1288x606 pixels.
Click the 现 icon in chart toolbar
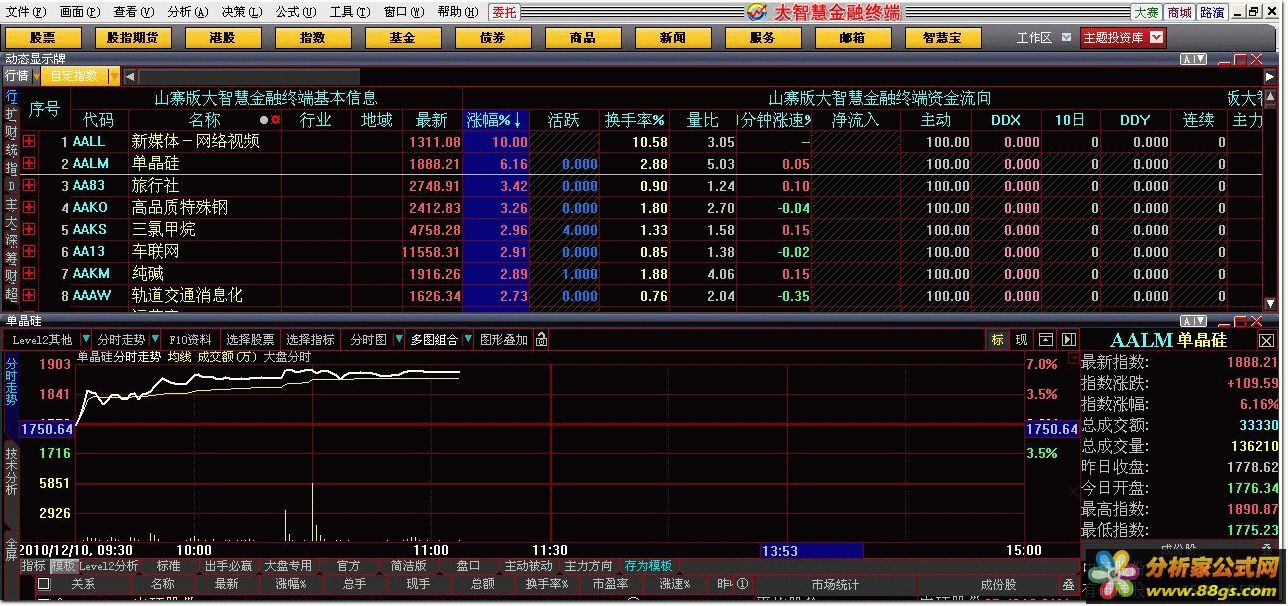1021,340
